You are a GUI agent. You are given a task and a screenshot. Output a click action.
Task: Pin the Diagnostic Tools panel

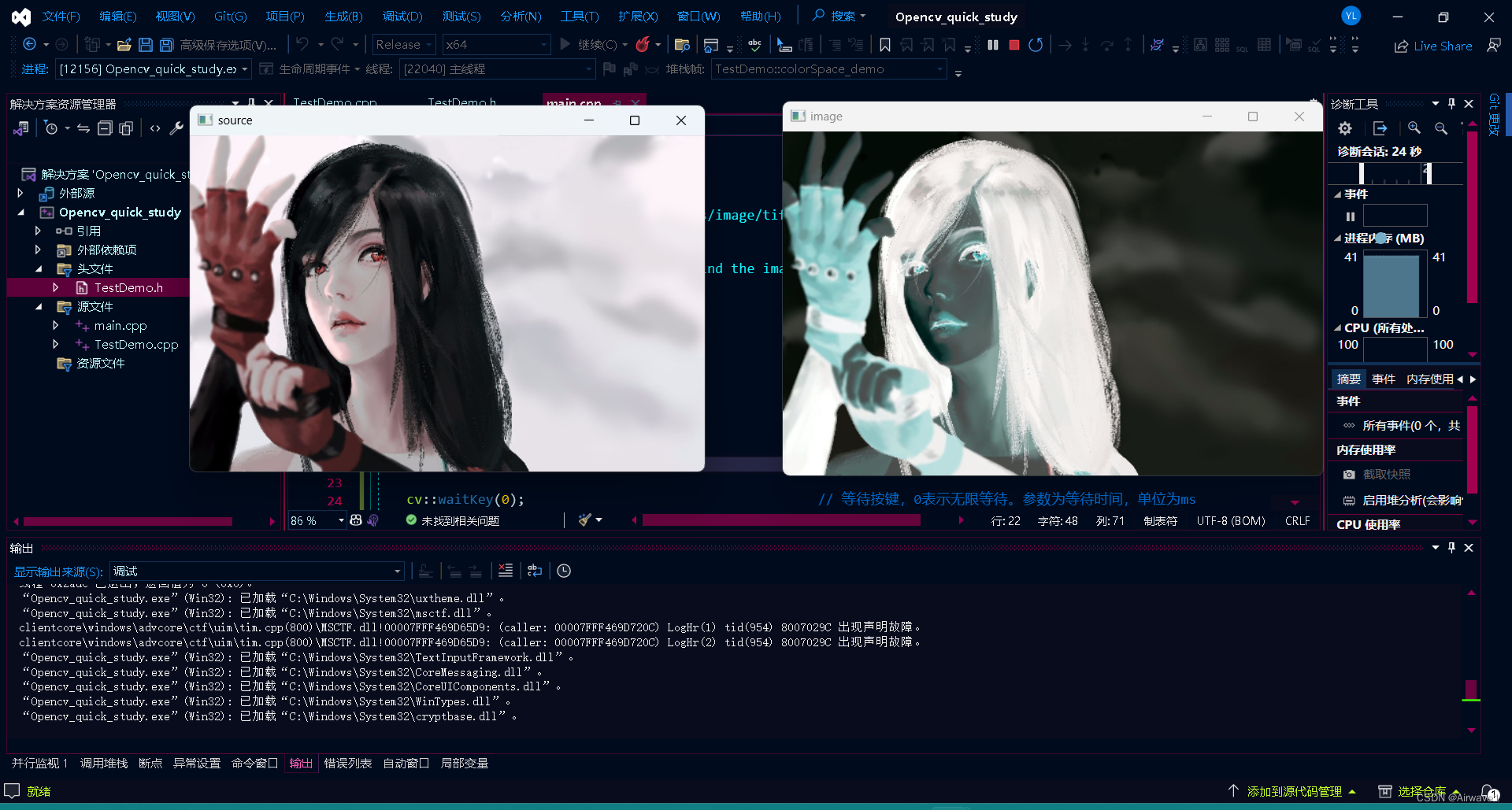(1451, 103)
